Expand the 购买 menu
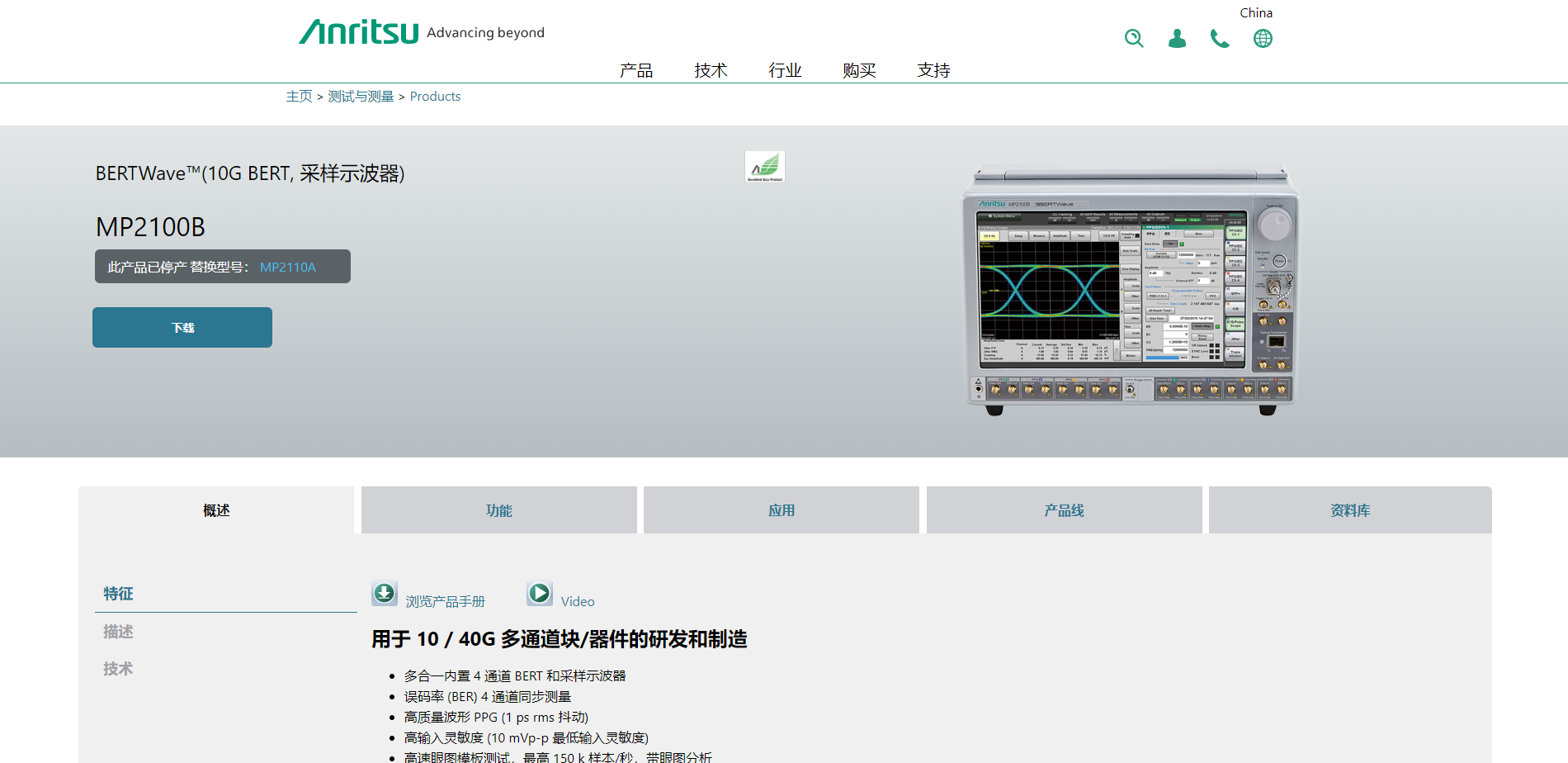1568x763 pixels. [859, 70]
